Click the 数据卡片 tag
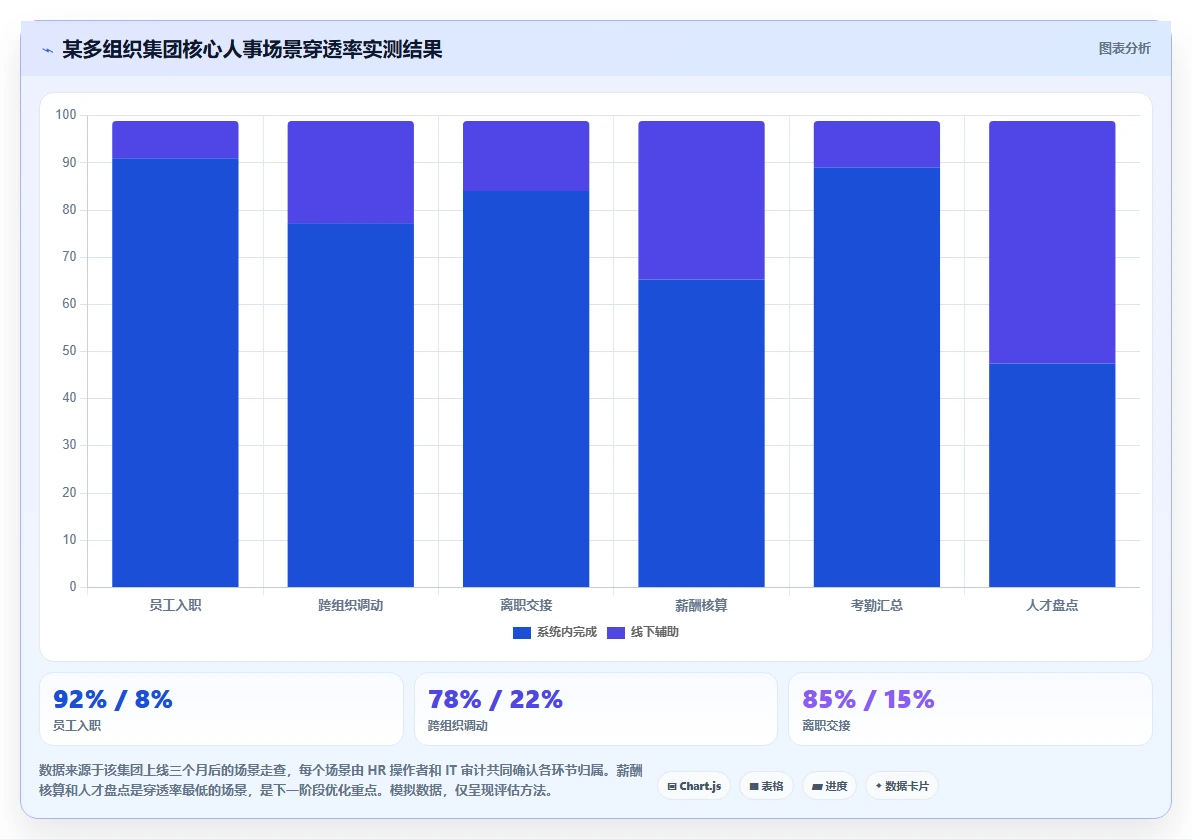Screen dimensions: 1192x840 click(x=902, y=786)
